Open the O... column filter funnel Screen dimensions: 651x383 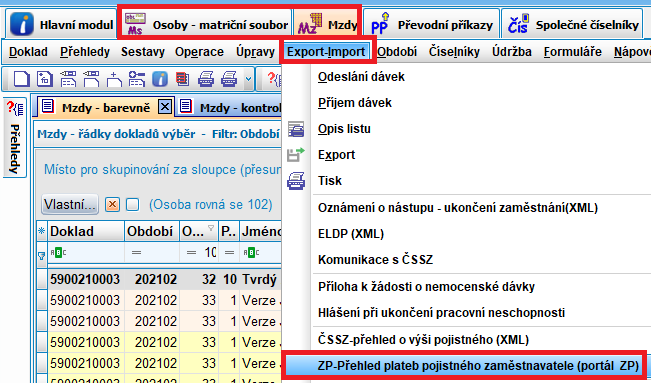(x=211, y=228)
